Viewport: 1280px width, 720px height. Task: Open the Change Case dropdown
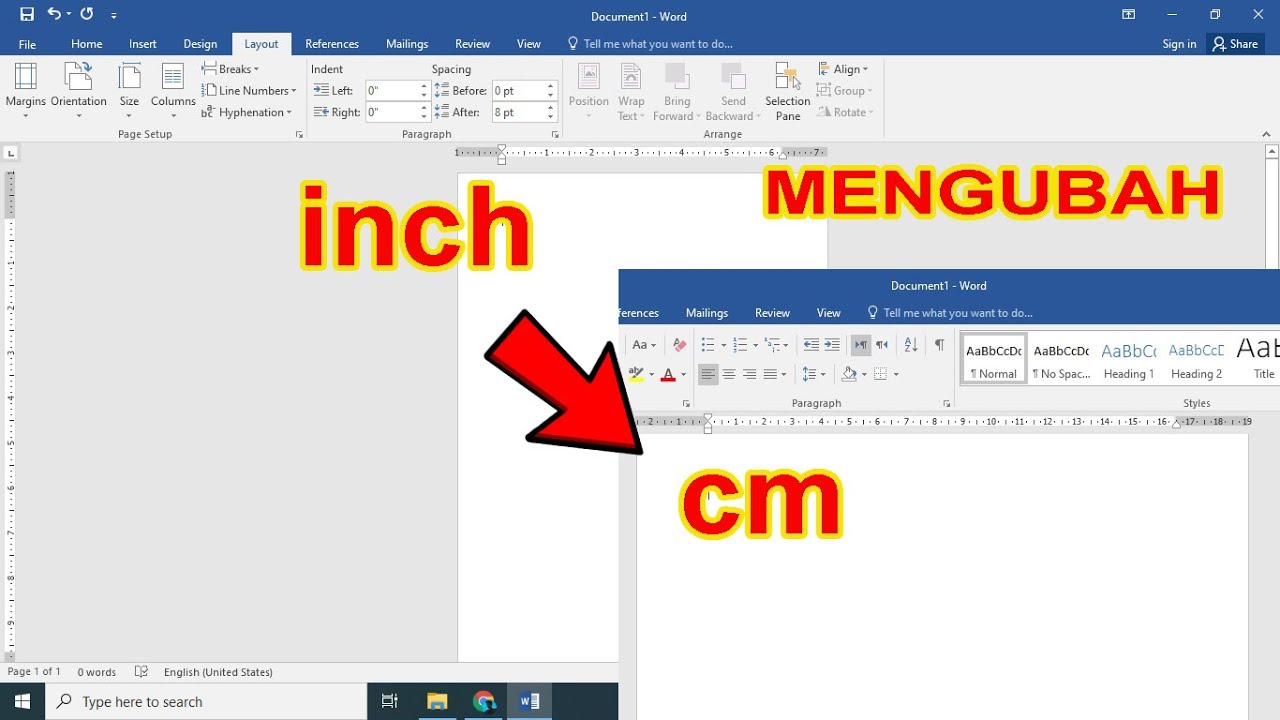pos(645,345)
